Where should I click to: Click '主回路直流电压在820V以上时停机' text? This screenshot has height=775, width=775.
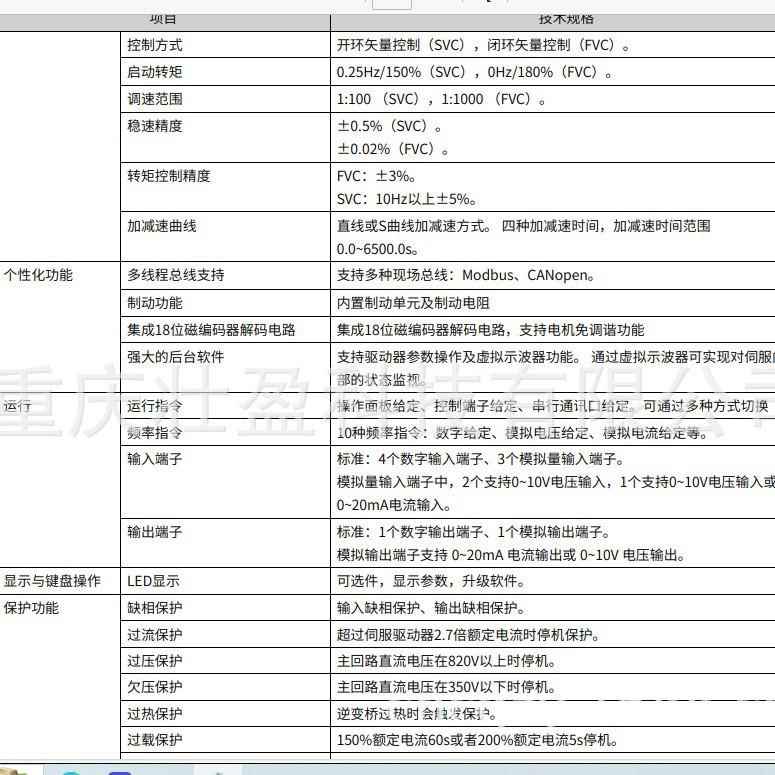[446, 660]
